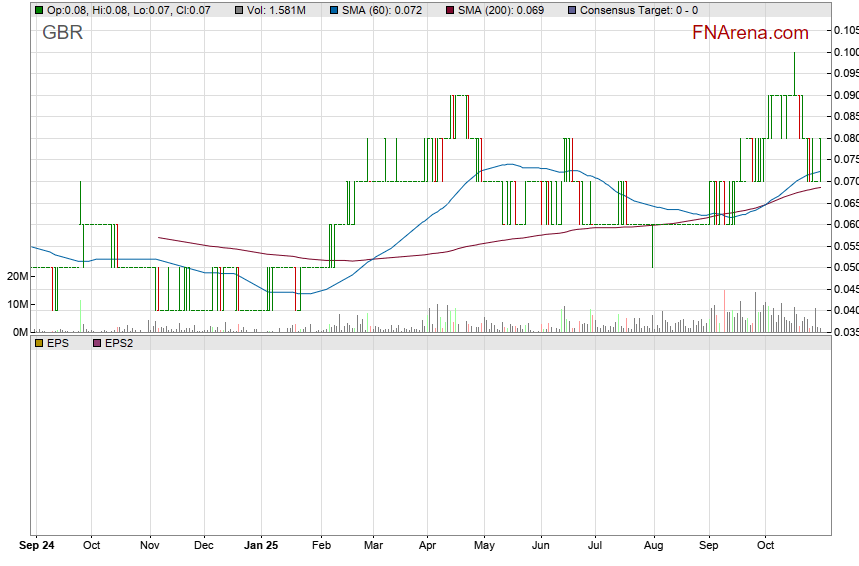859x566 pixels.
Task: Click the 0.100 price axis label
Action: 845,52
